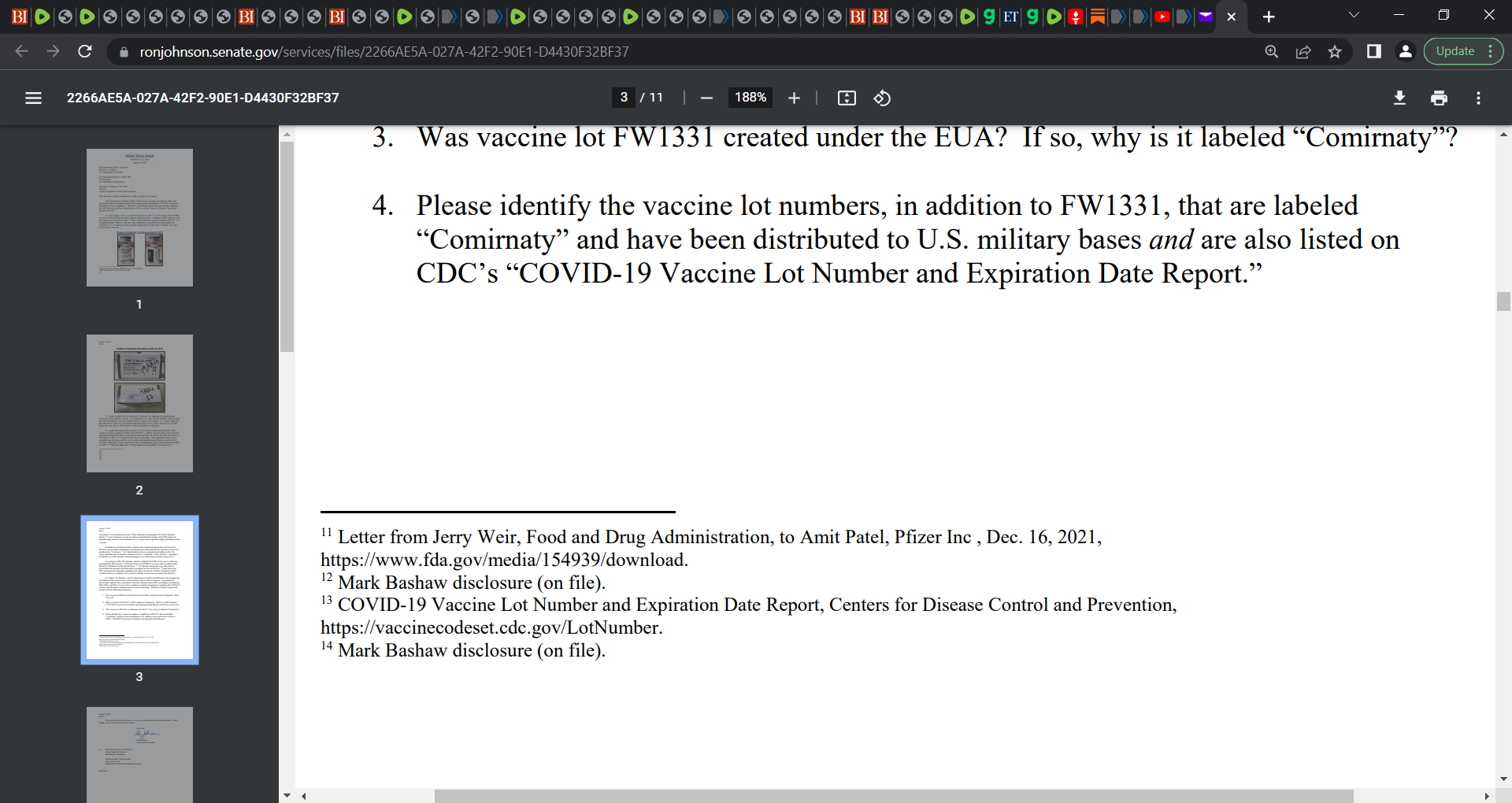The image size is (1512, 803).
Task: Open PDF viewer more actions menu
Action: (x=1478, y=98)
